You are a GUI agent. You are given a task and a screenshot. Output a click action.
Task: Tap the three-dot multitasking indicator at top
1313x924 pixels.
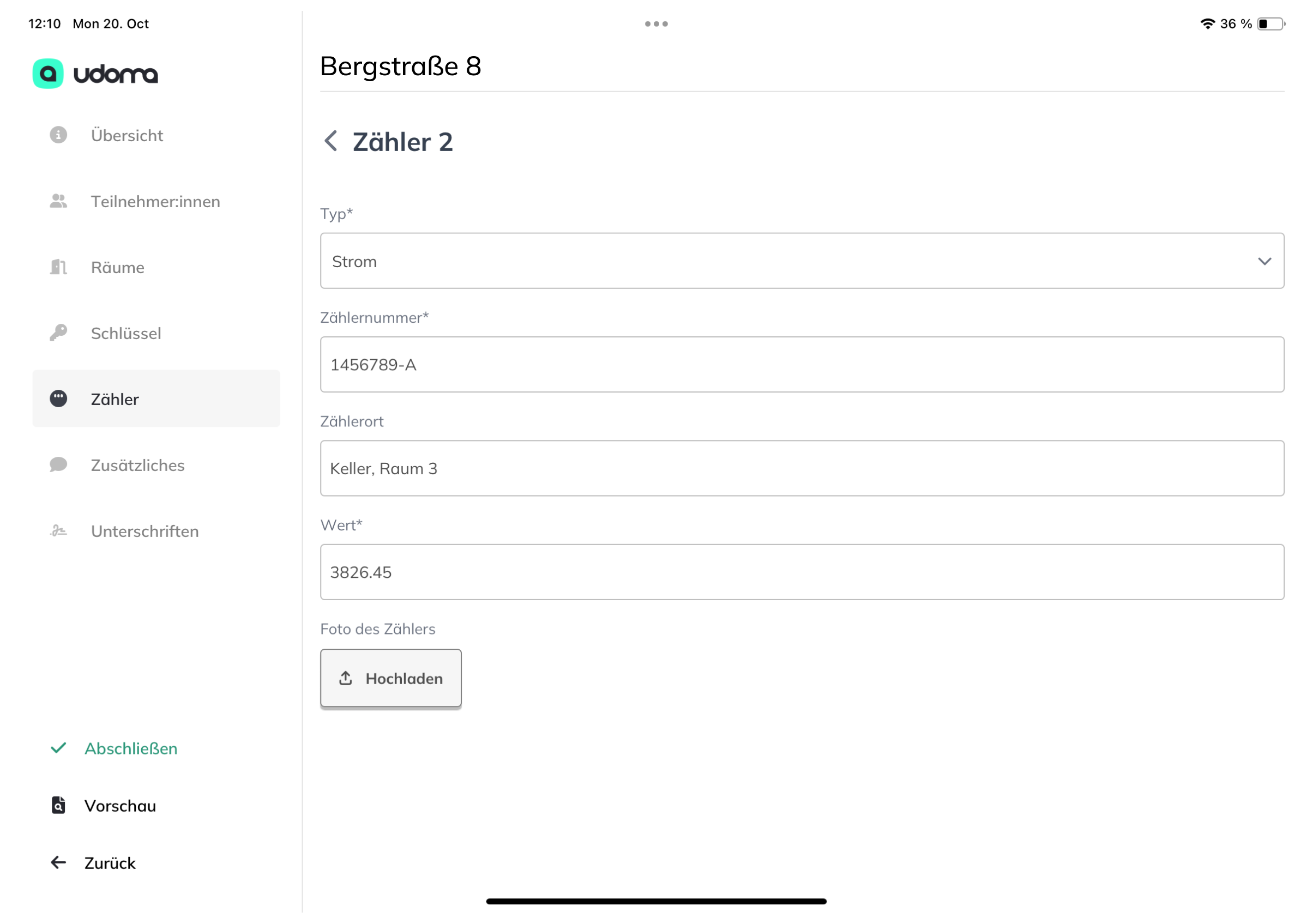[656, 24]
